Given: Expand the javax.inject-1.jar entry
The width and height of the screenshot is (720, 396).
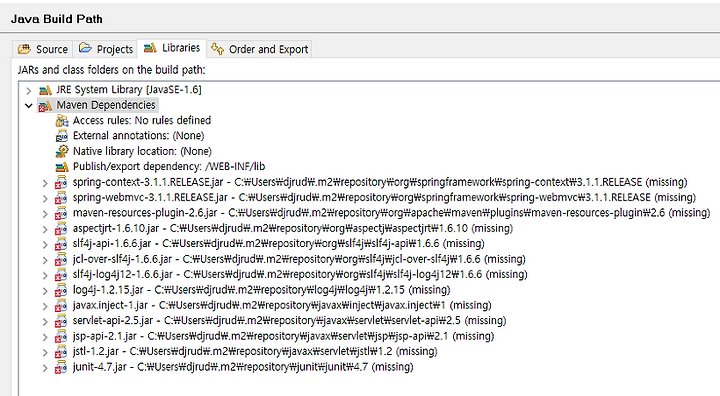Looking at the screenshot, I should pyautogui.click(x=45, y=306).
